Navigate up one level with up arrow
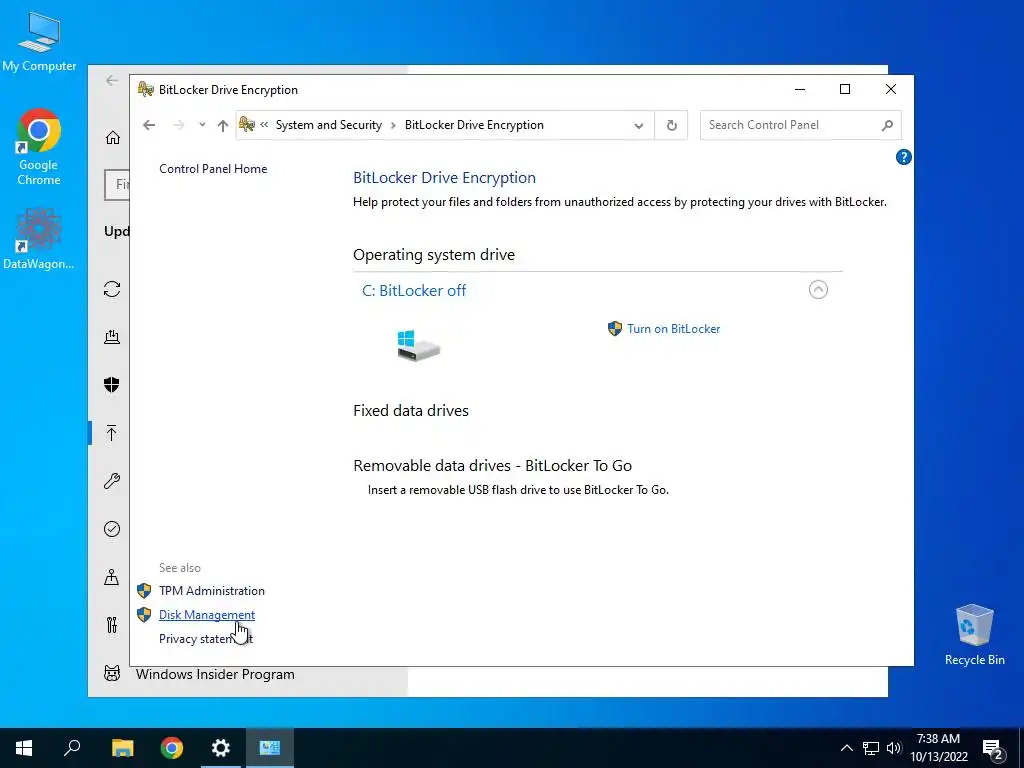 (x=223, y=125)
